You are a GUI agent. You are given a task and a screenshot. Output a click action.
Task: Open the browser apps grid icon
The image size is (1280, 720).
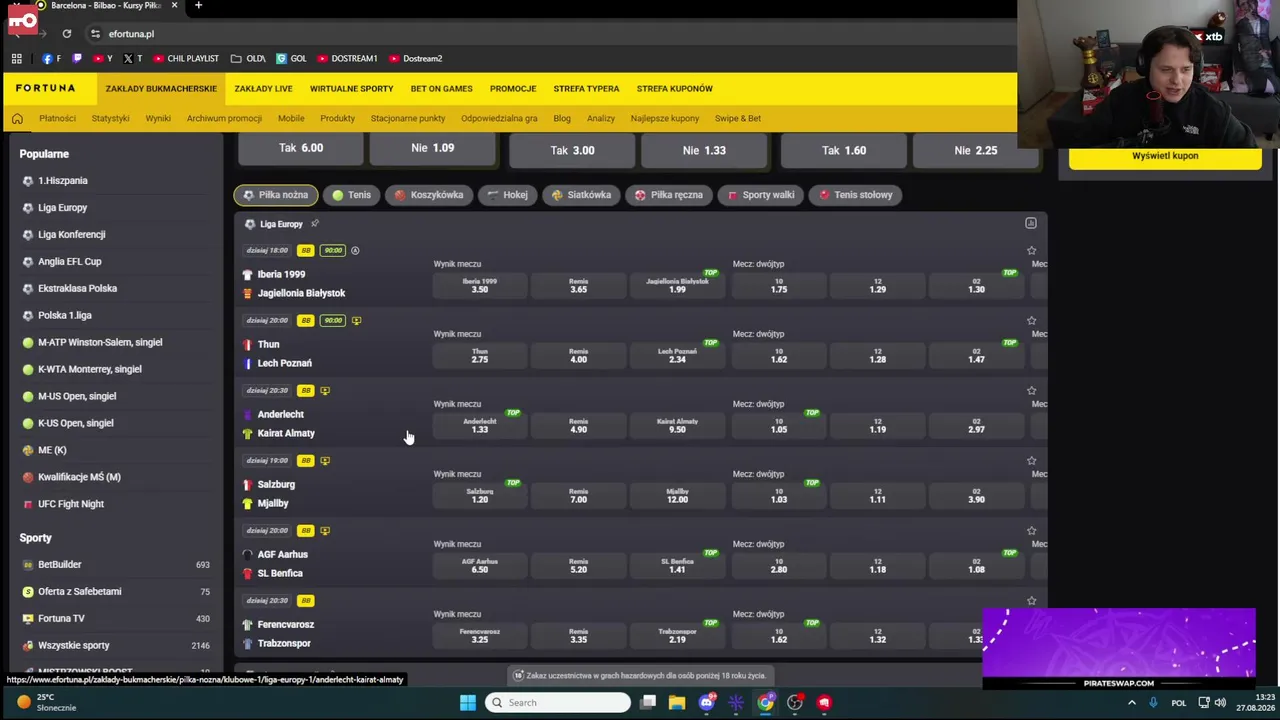(x=17, y=59)
